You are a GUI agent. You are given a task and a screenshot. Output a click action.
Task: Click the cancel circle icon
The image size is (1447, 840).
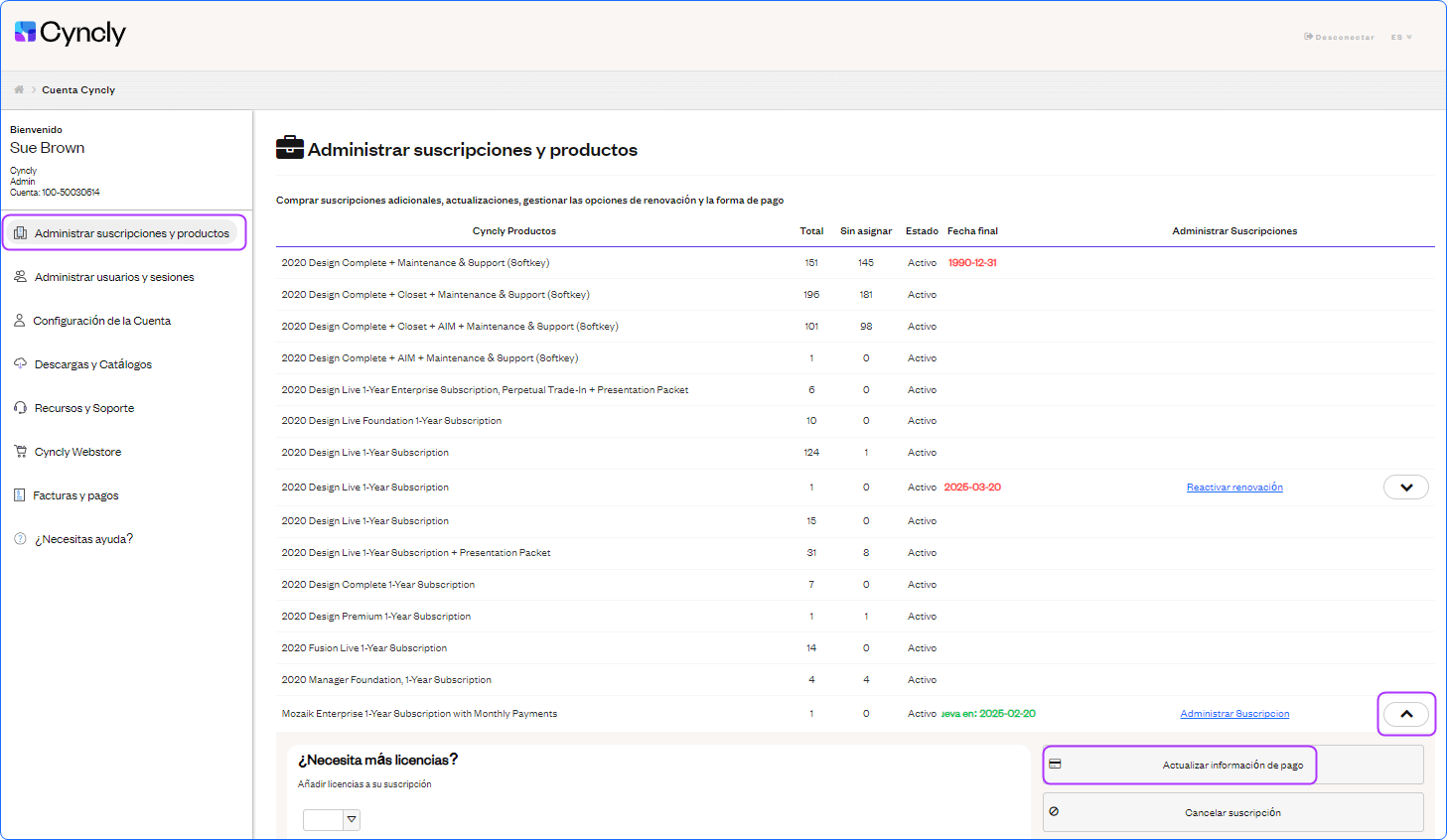coord(1054,811)
